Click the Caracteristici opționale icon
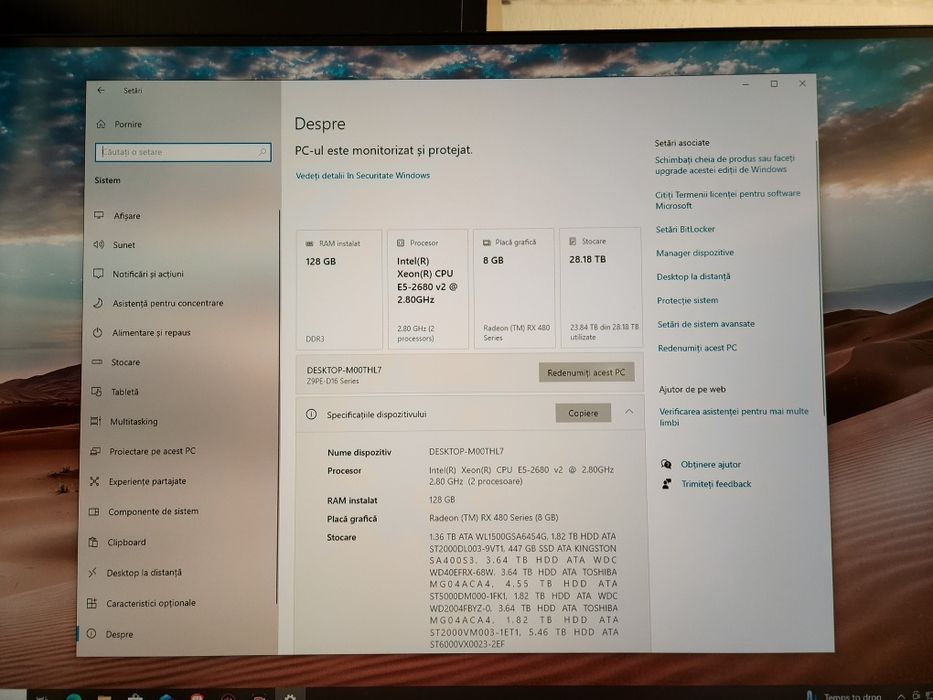 pos(92,603)
